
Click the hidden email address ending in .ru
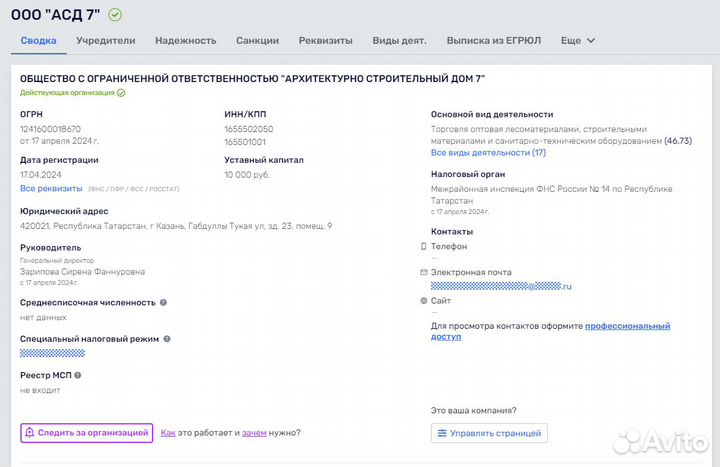pyautogui.click(x=500, y=286)
